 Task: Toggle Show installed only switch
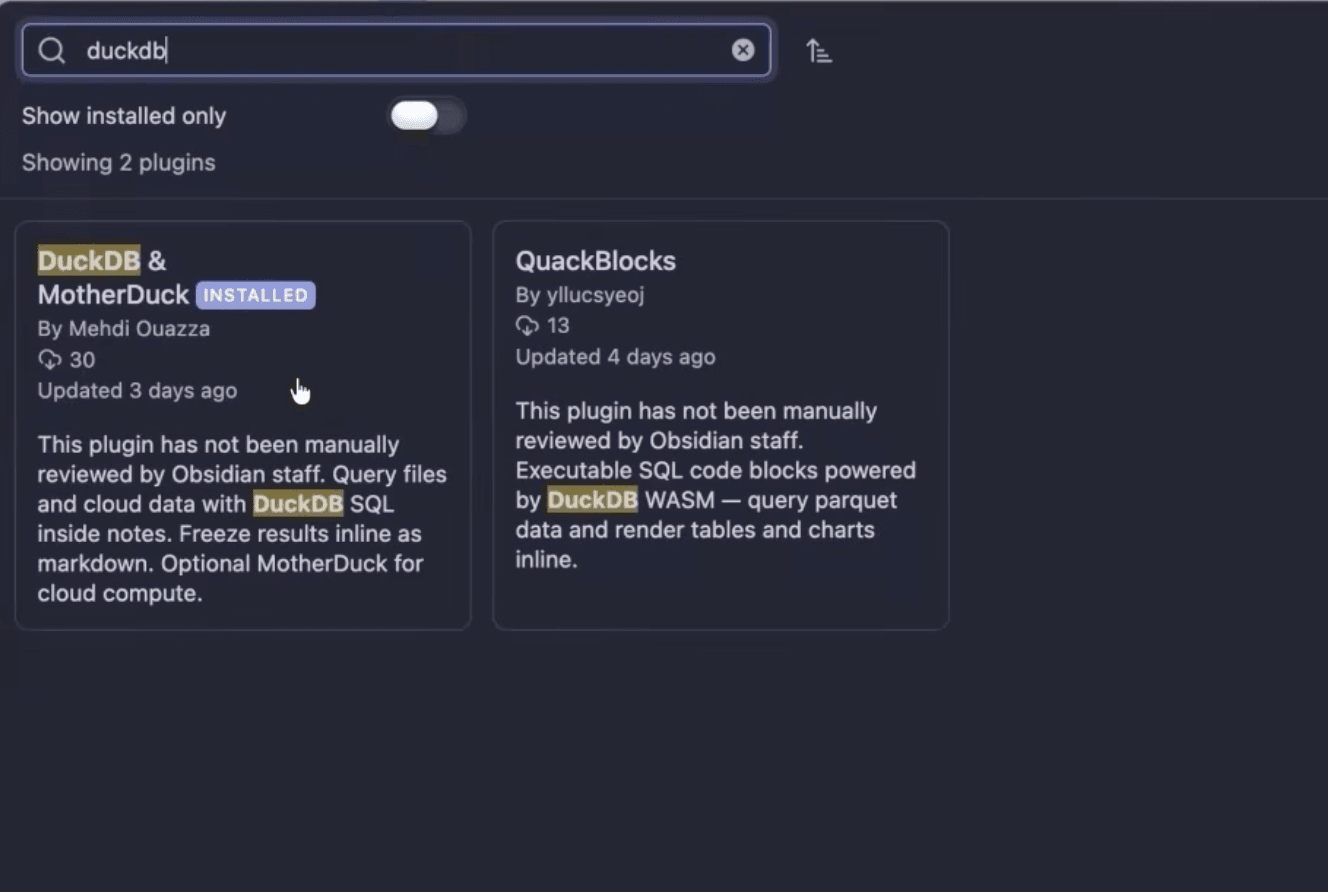[427, 116]
